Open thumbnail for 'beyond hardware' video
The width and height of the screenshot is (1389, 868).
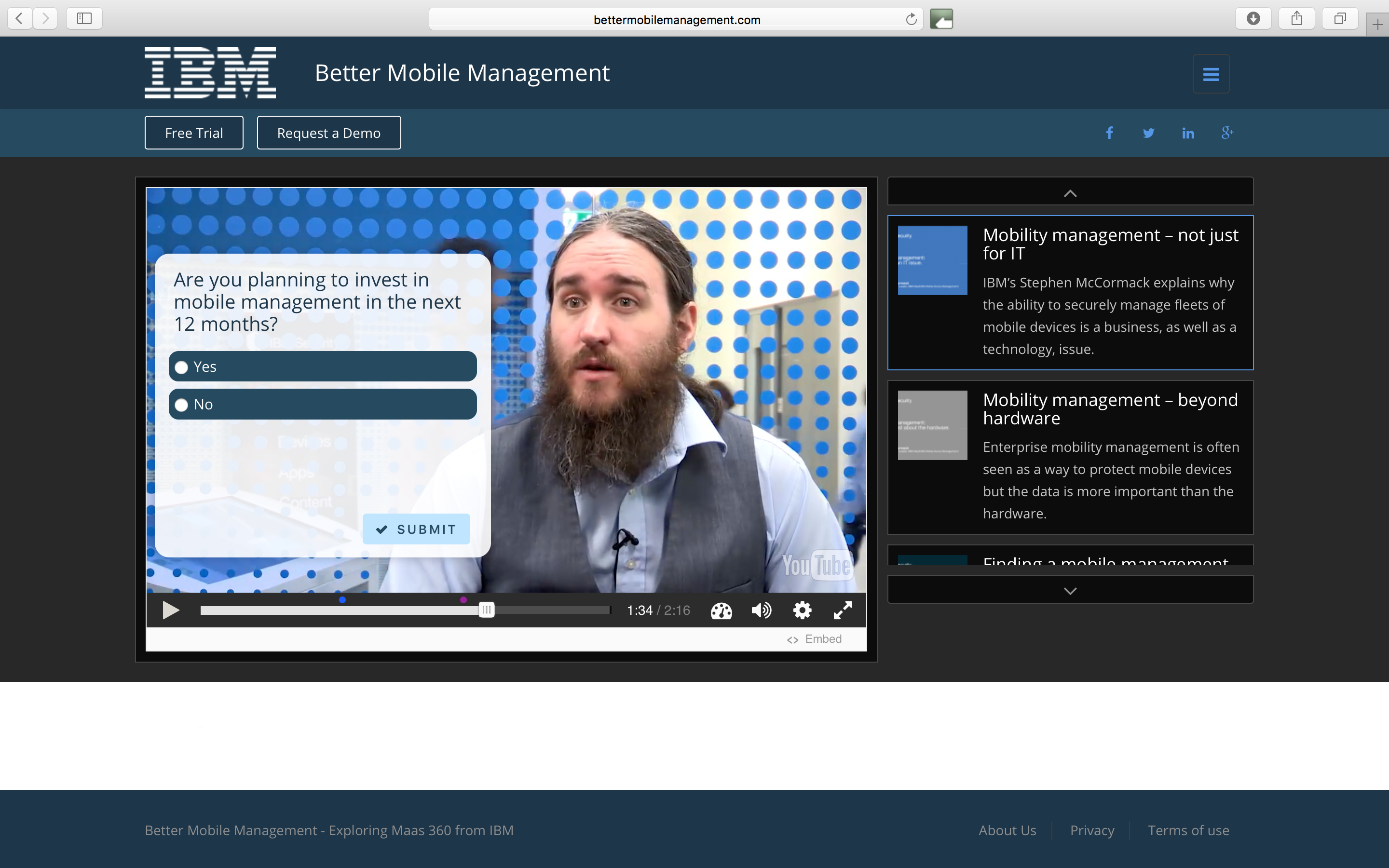click(932, 425)
